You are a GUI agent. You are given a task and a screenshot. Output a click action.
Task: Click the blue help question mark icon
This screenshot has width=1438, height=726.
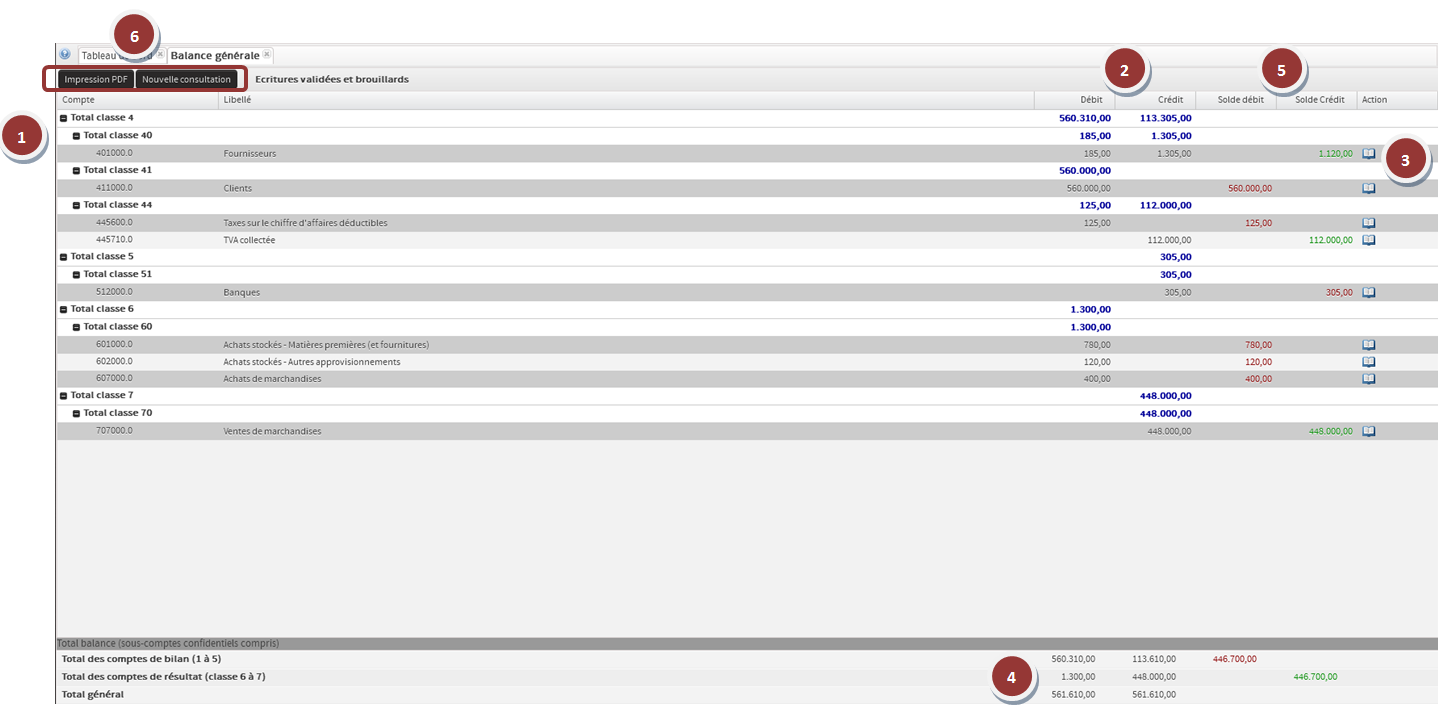[x=64, y=55]
